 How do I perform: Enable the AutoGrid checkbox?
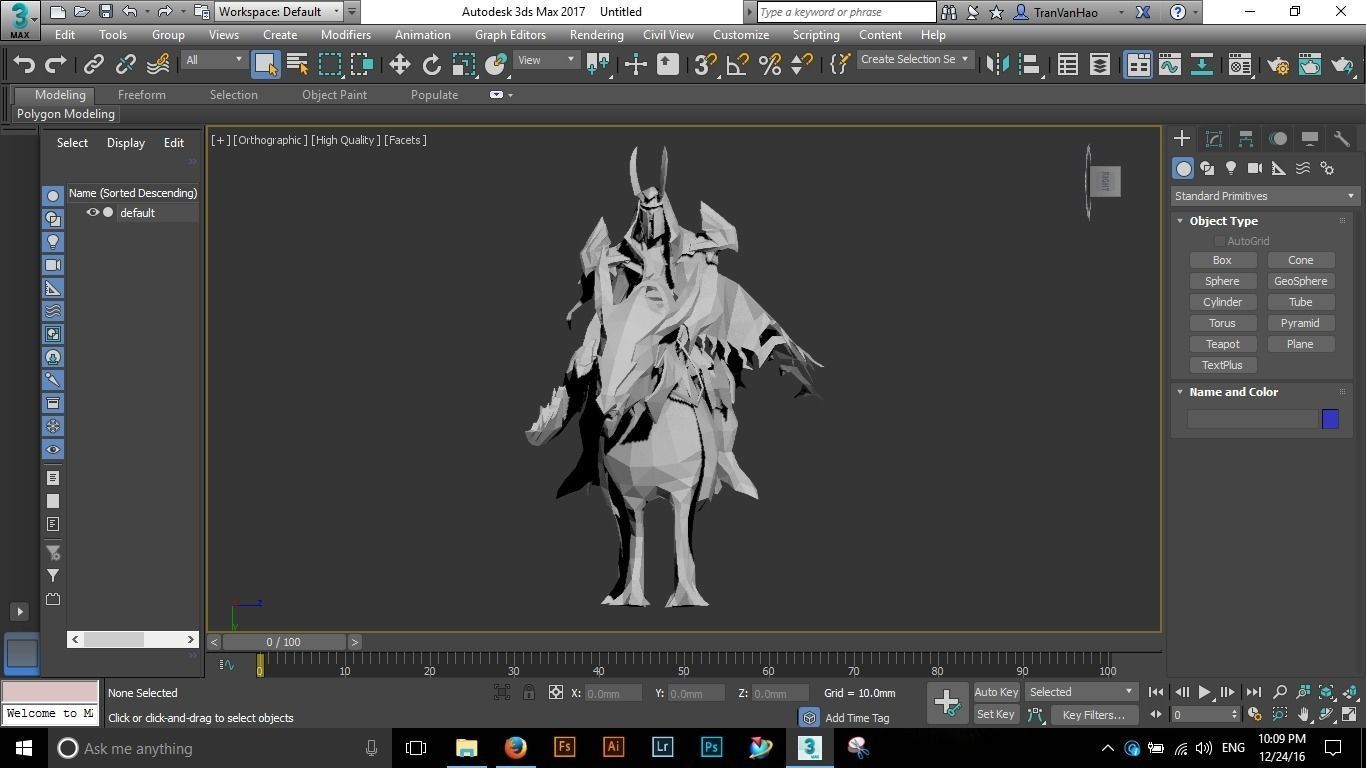[x=1220, y=241]
